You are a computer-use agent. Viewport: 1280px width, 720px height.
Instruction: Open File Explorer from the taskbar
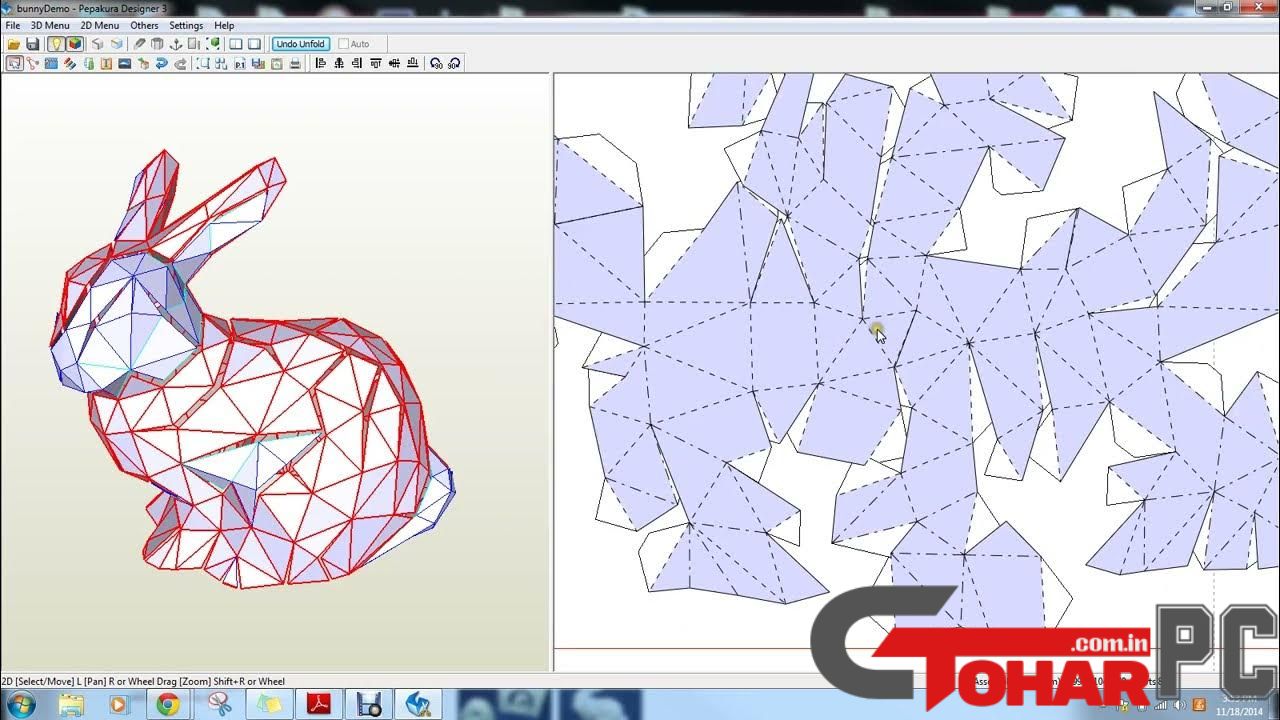[x=71, y=705]
